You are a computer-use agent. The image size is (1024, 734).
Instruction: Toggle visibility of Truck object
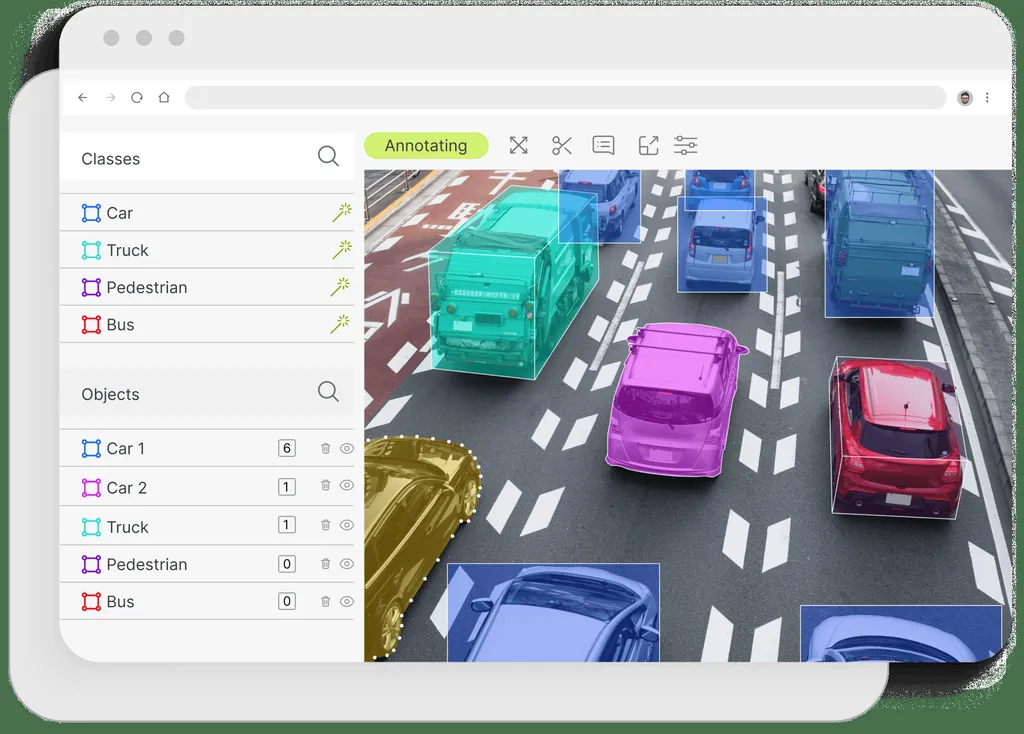click(347, 525)
